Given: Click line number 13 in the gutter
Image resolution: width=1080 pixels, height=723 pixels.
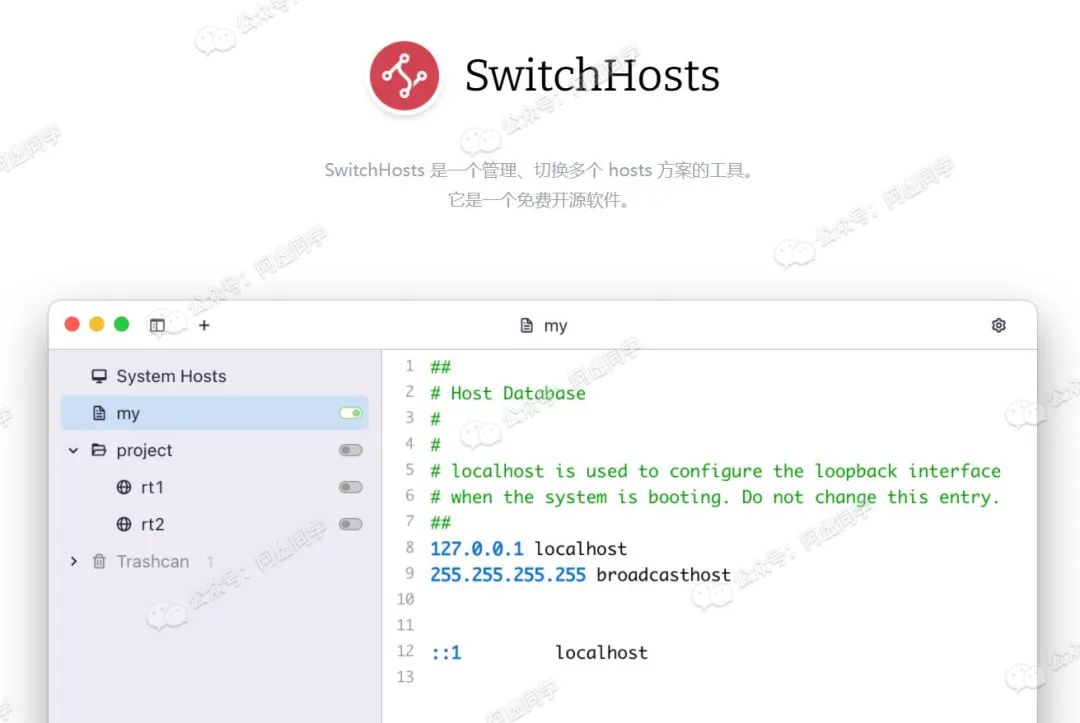Looking at the screenshot, I should [x=405, y=677].
